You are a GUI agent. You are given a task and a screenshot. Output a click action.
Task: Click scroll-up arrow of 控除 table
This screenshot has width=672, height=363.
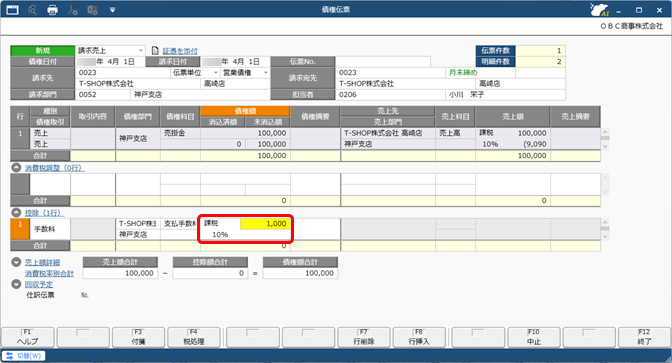coord(605,222)
